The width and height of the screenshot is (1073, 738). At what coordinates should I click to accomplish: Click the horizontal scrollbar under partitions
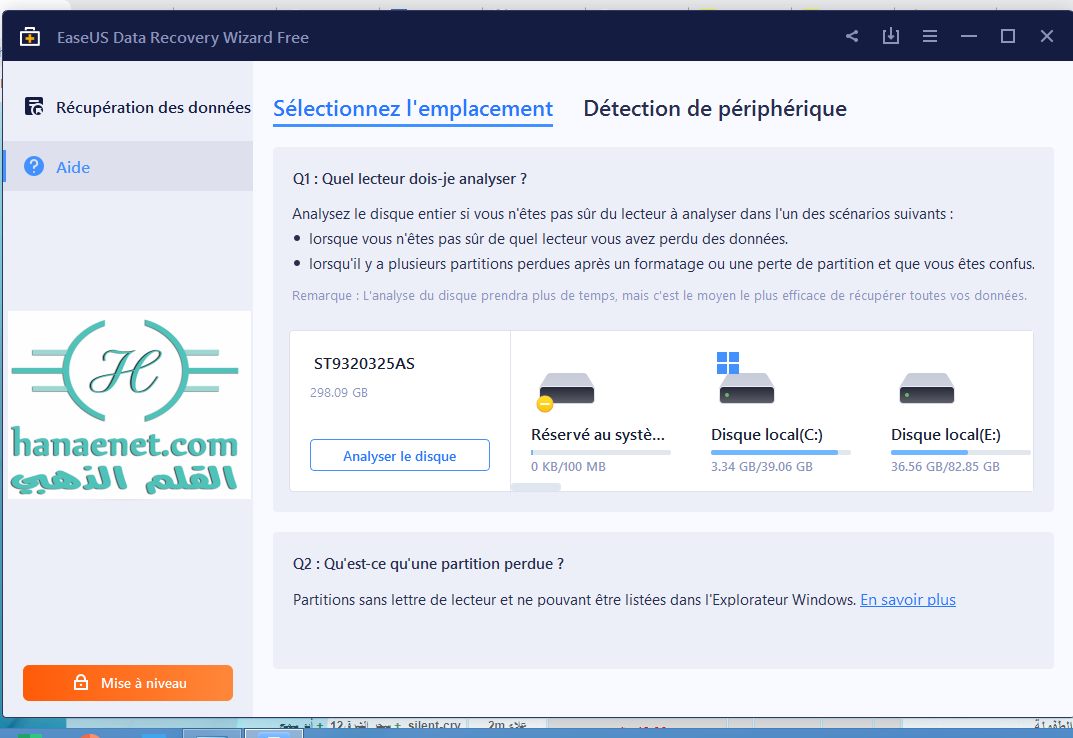pyautogui.click(x=536, y=487)
